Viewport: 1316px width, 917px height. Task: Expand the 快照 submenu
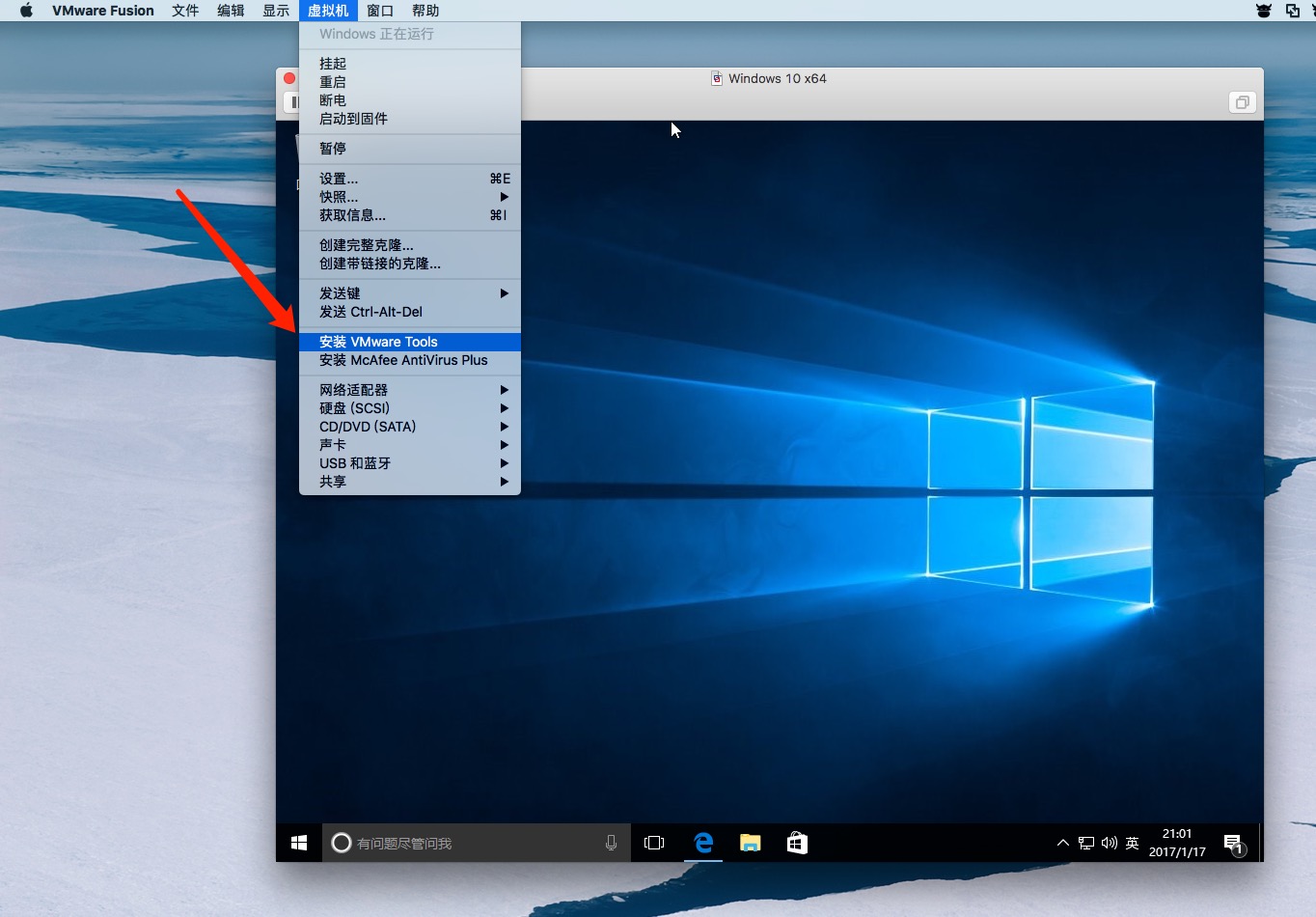tap(410, 197)
